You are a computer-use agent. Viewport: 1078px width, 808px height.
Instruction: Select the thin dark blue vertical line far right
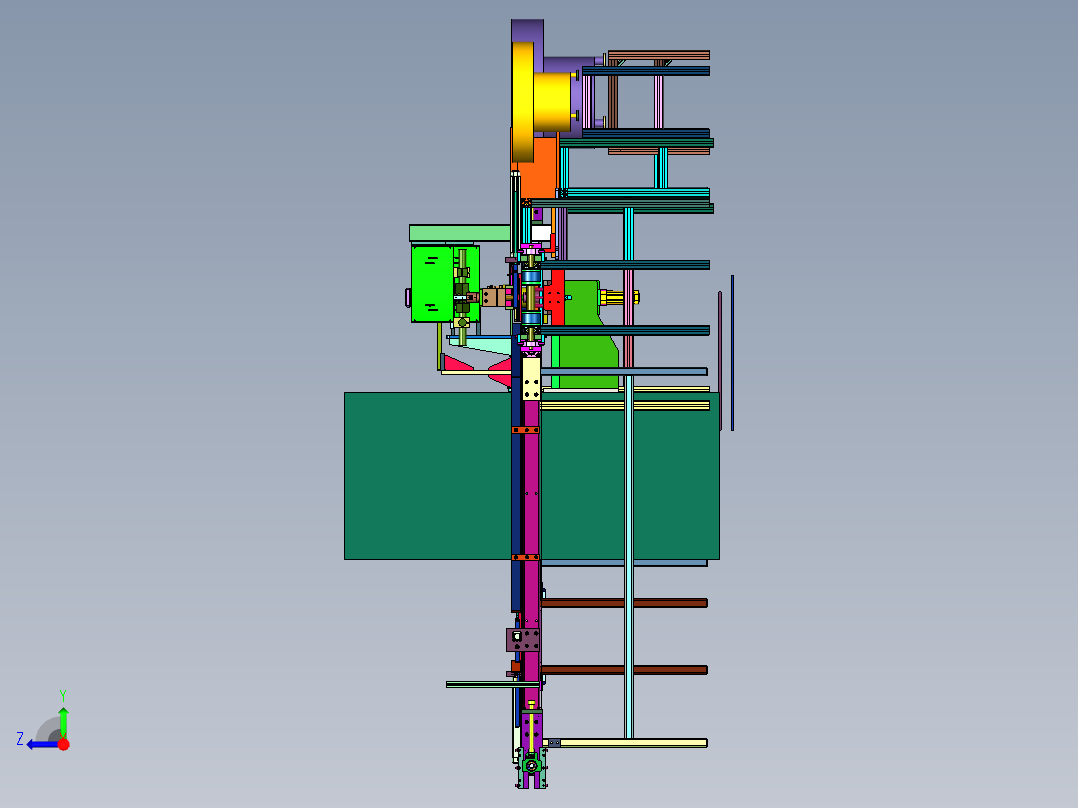pyautogui.click(x=732, y=353)
